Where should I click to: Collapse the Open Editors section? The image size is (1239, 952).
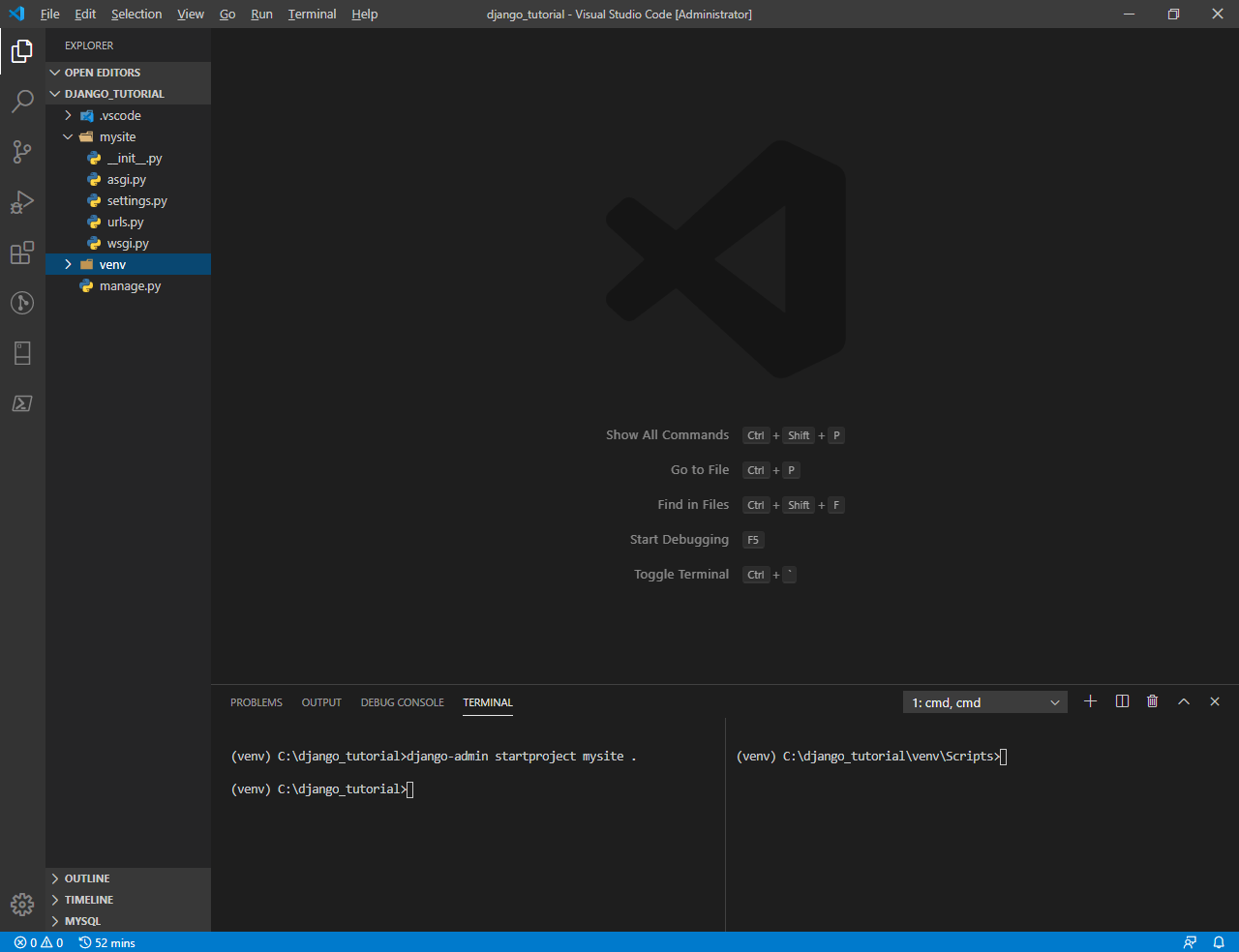pos(128,73)
